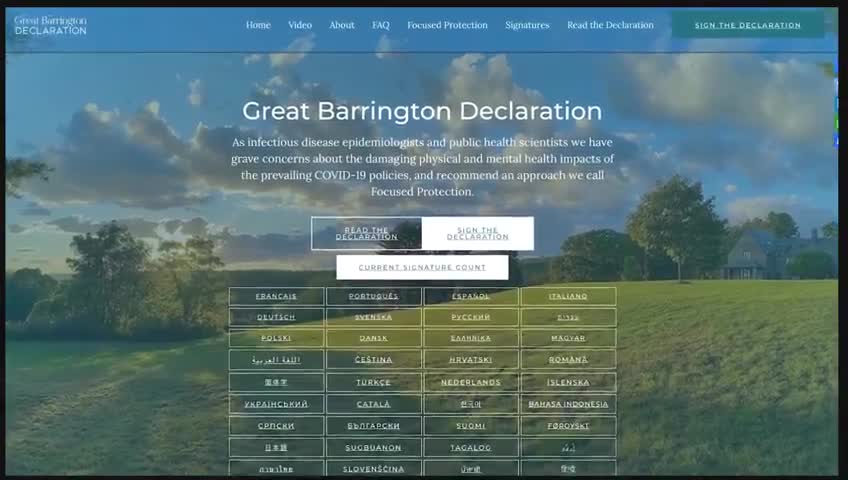Open the FAQ page
The image size is (848, 480).
point(380,25)
